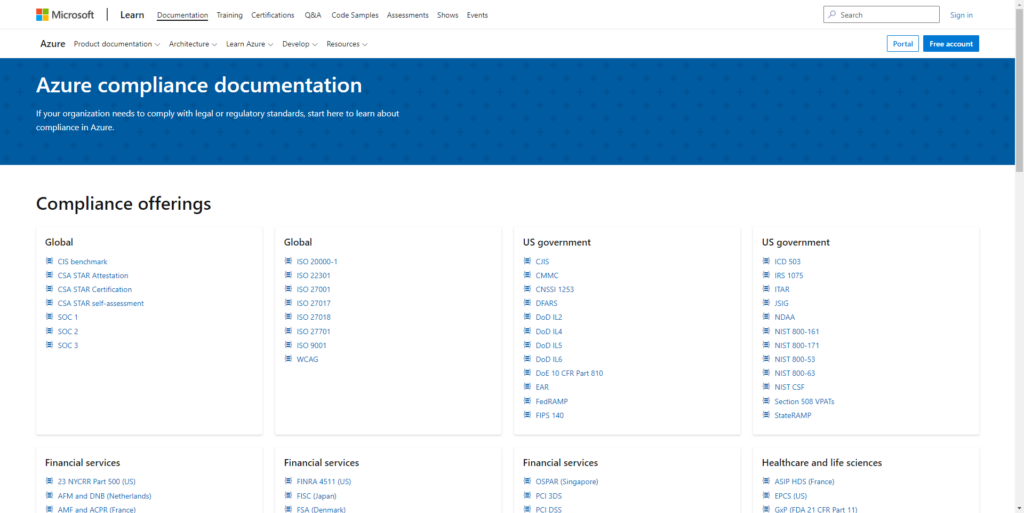Click the document icon beside CIS benchmark

[x=49, y=261]
